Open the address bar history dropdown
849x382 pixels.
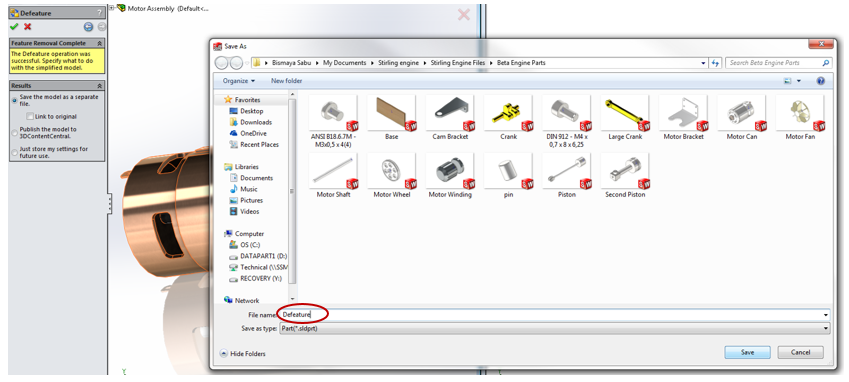(x=703, y=63)
